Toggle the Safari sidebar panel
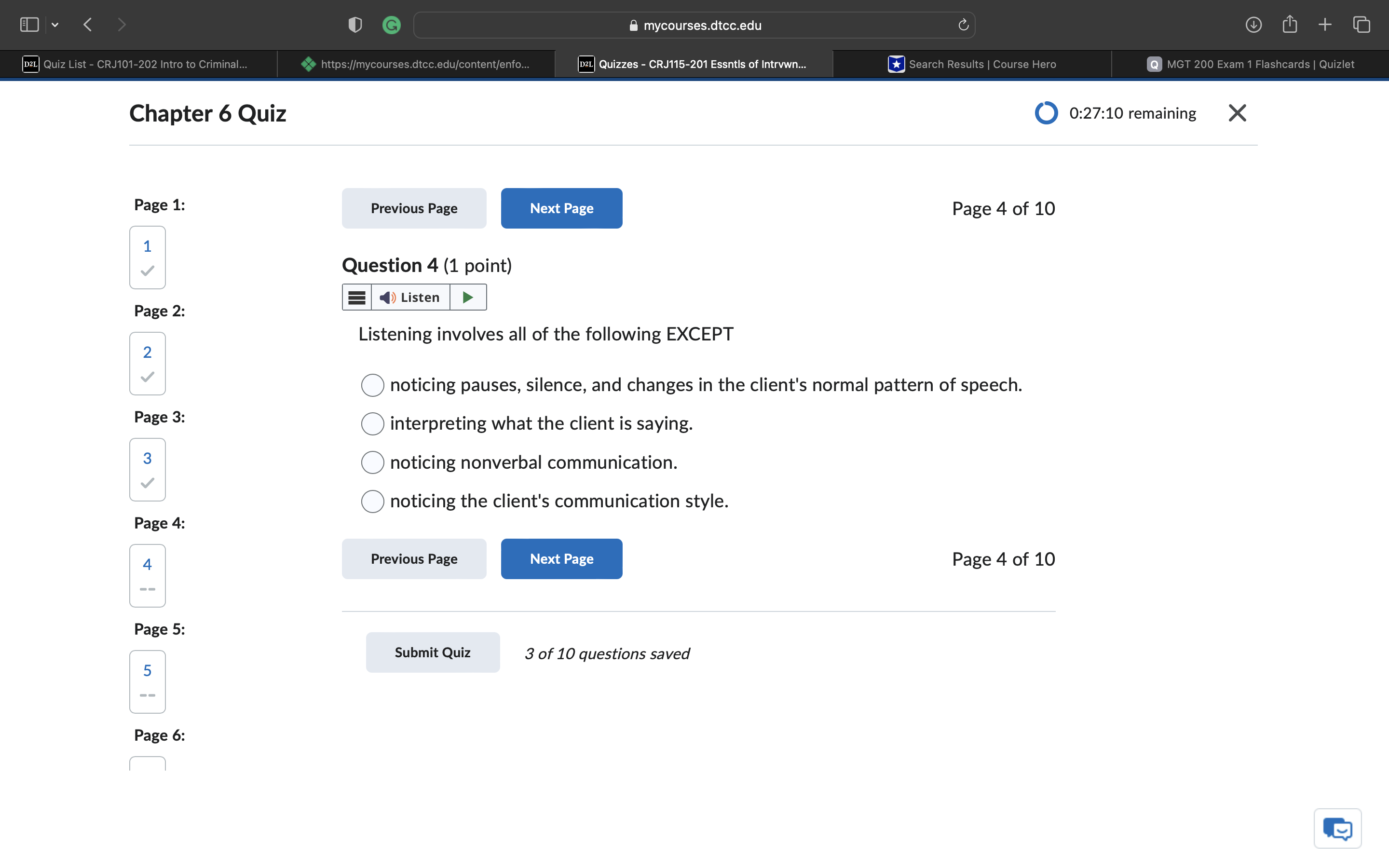1389x868 pixels. tap(29, 25)
